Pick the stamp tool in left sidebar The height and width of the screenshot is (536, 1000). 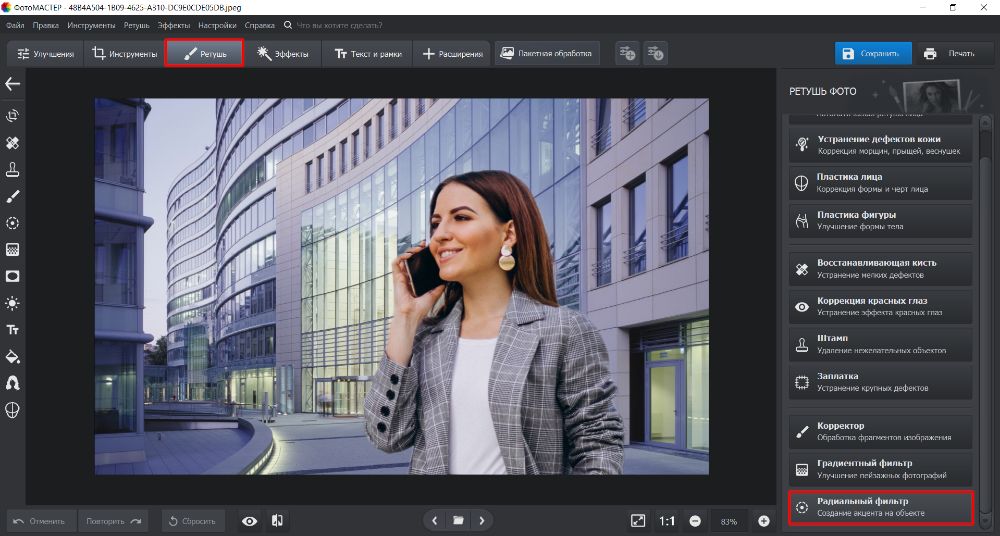coord(13,169)
